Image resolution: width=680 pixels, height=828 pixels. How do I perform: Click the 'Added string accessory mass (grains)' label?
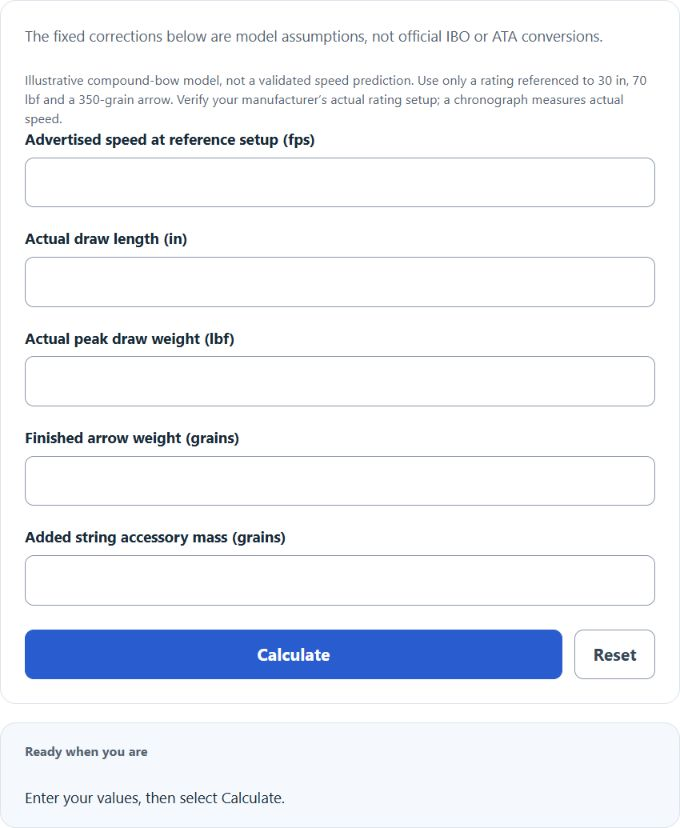pos(155,538)
